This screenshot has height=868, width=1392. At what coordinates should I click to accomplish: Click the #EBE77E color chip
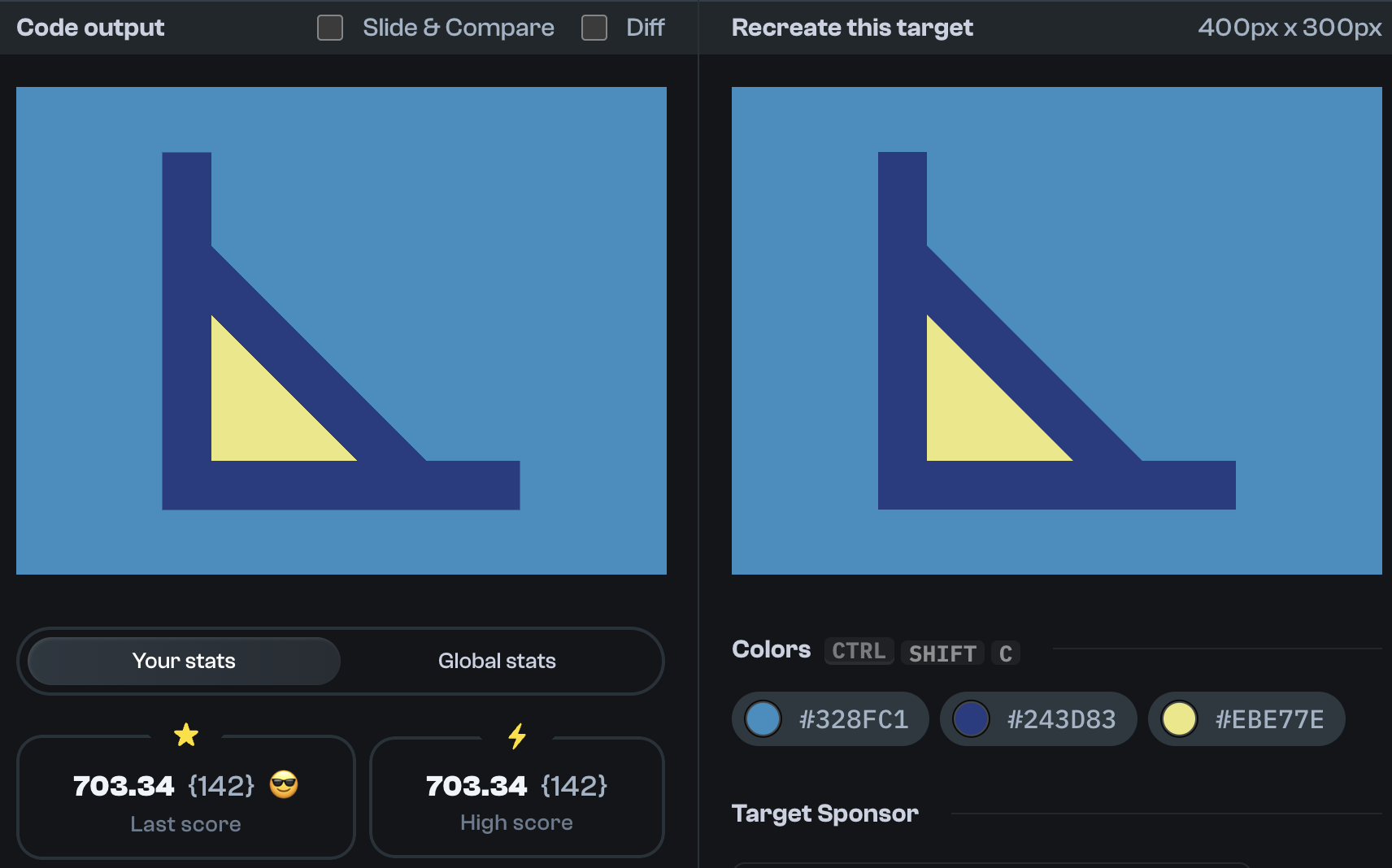1246,718
